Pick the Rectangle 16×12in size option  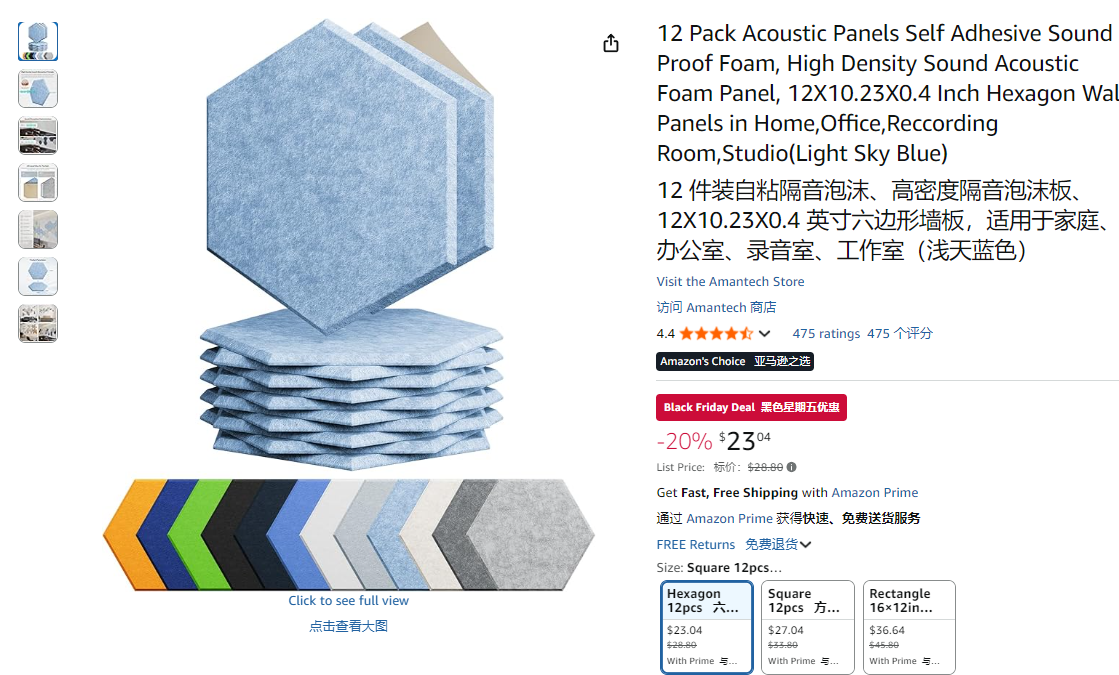(909, 627)
